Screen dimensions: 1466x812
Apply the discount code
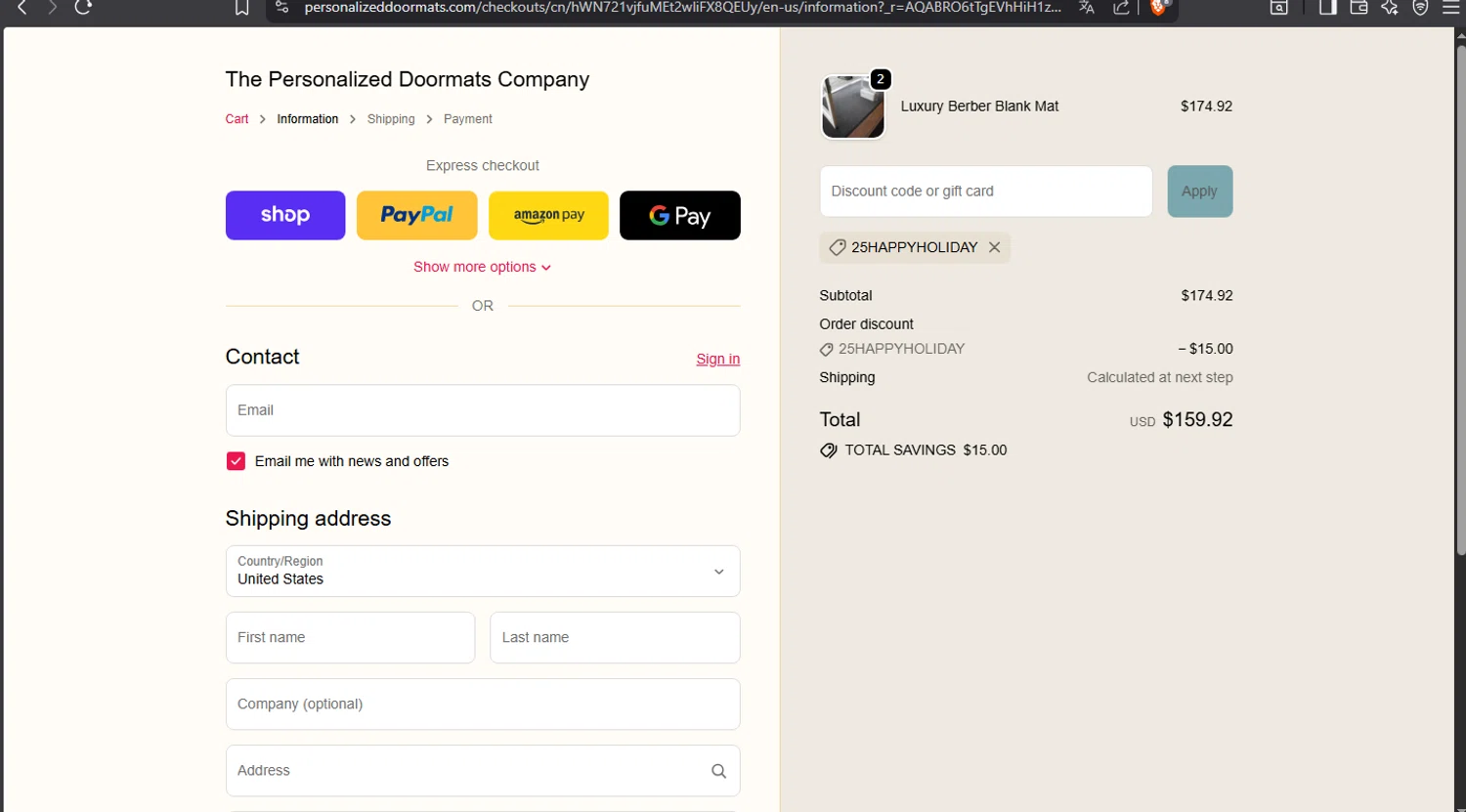click(1200, 192)
